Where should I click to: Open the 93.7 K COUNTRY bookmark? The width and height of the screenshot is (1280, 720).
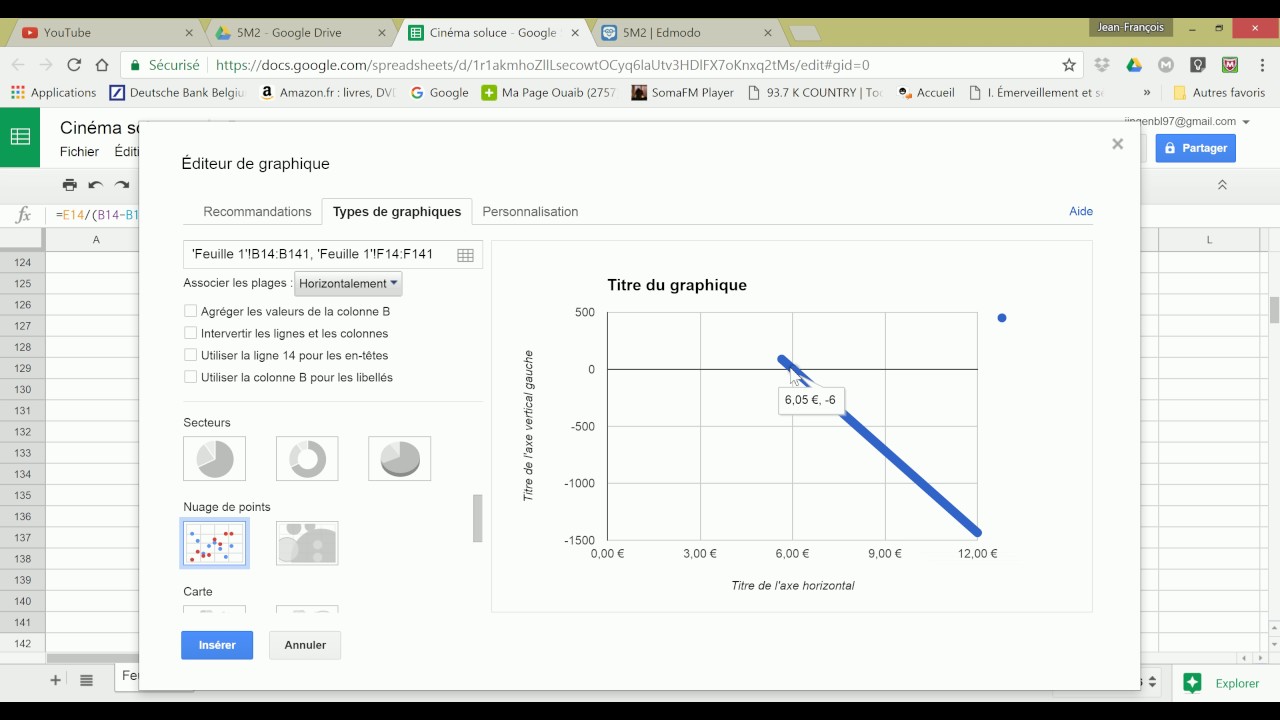815,92
